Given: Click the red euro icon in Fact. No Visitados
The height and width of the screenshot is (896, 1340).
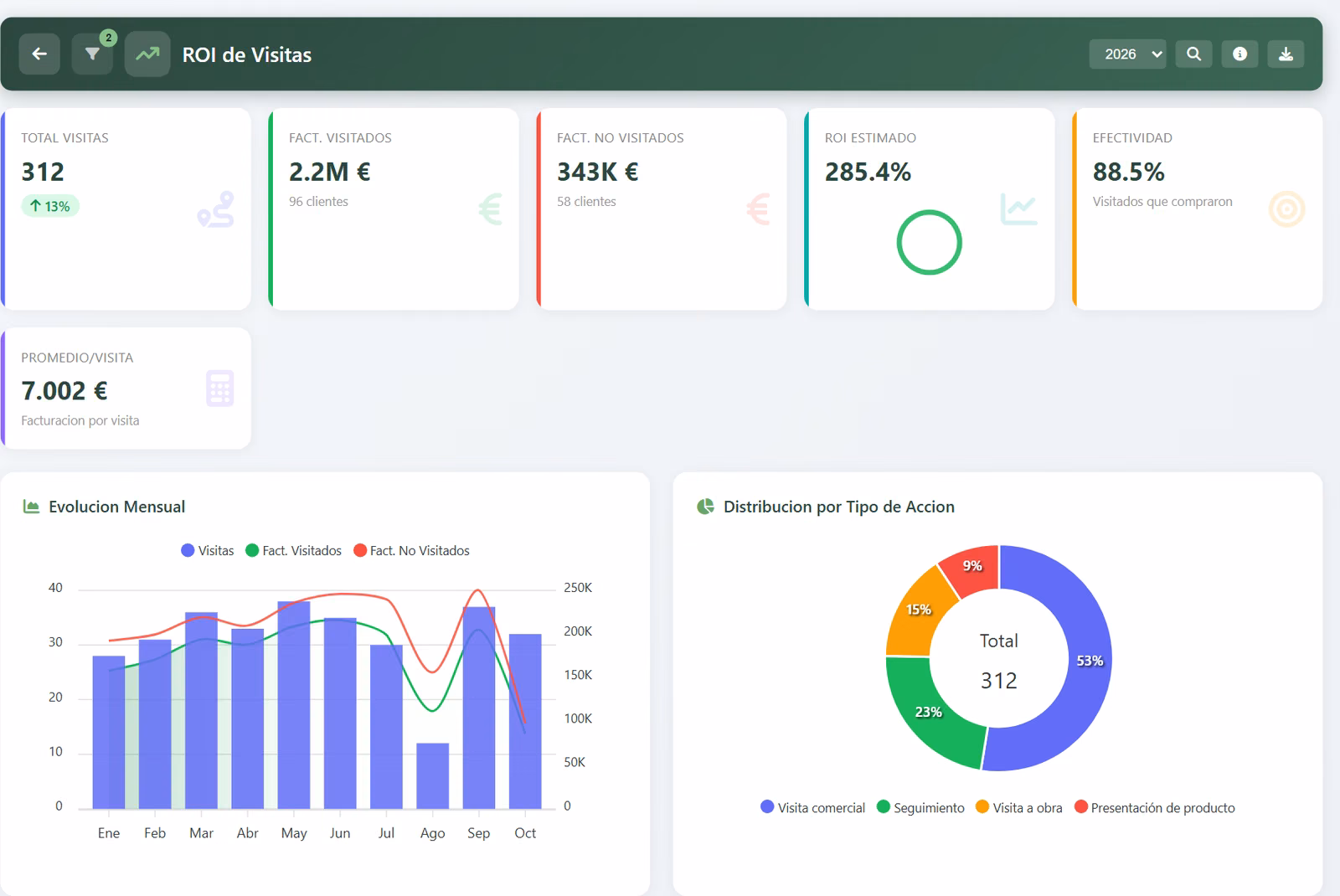Looking at the screenshot, I should click(x=758, y=209).
